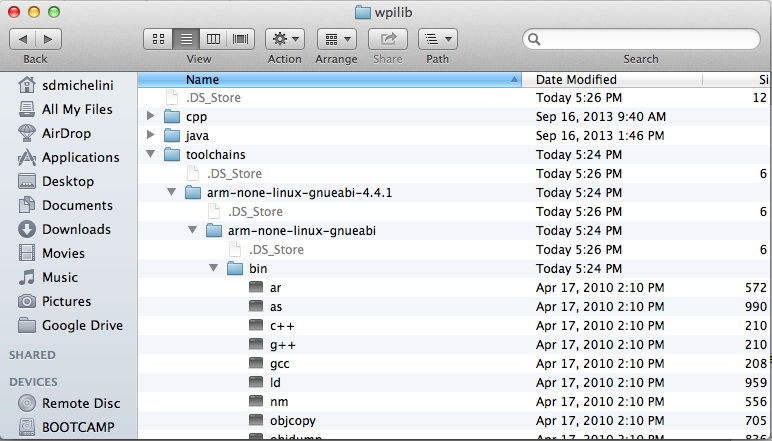Open Remote Disc under Devices

80,403
